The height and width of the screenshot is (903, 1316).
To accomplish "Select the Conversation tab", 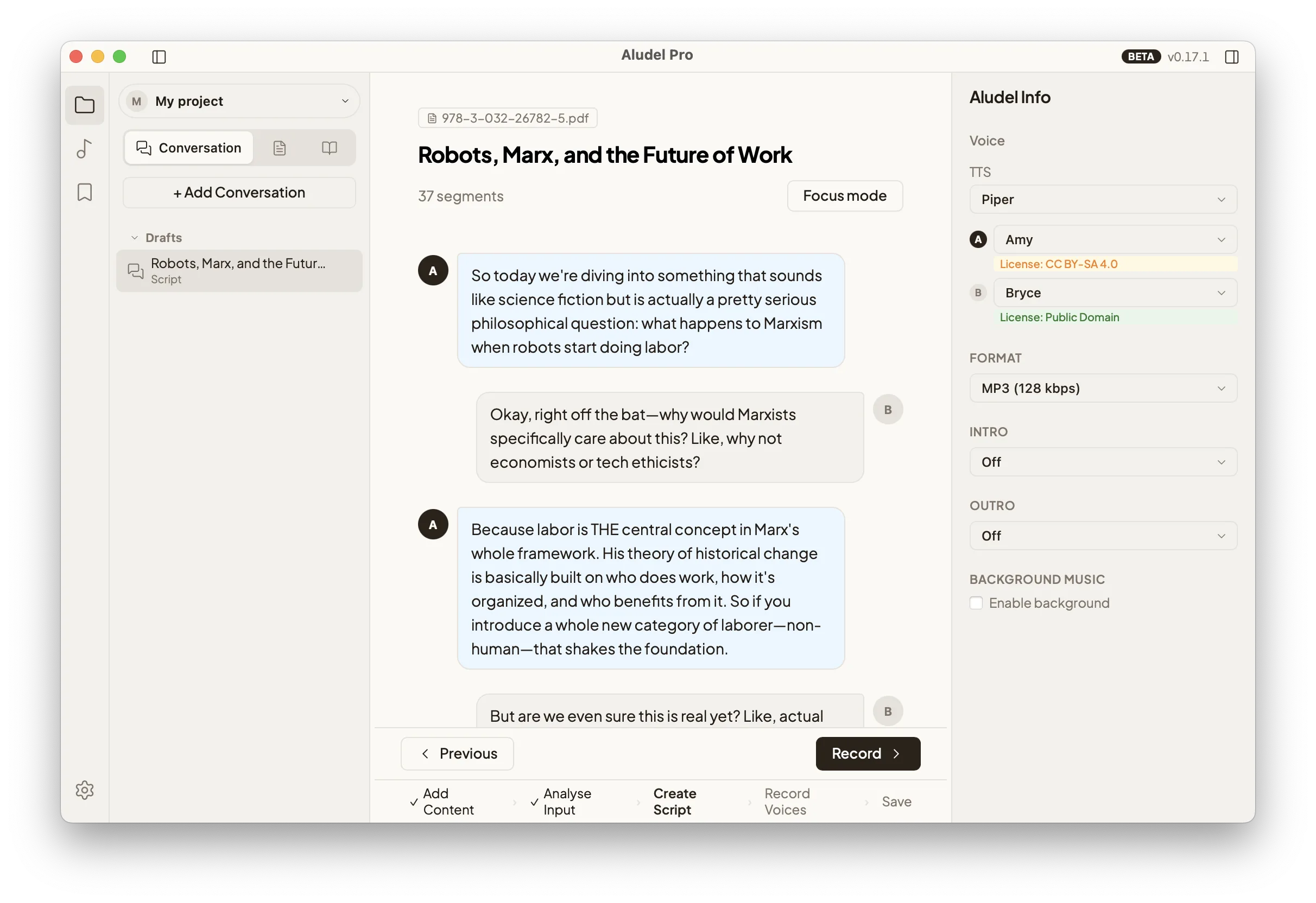I will point(188,148).
